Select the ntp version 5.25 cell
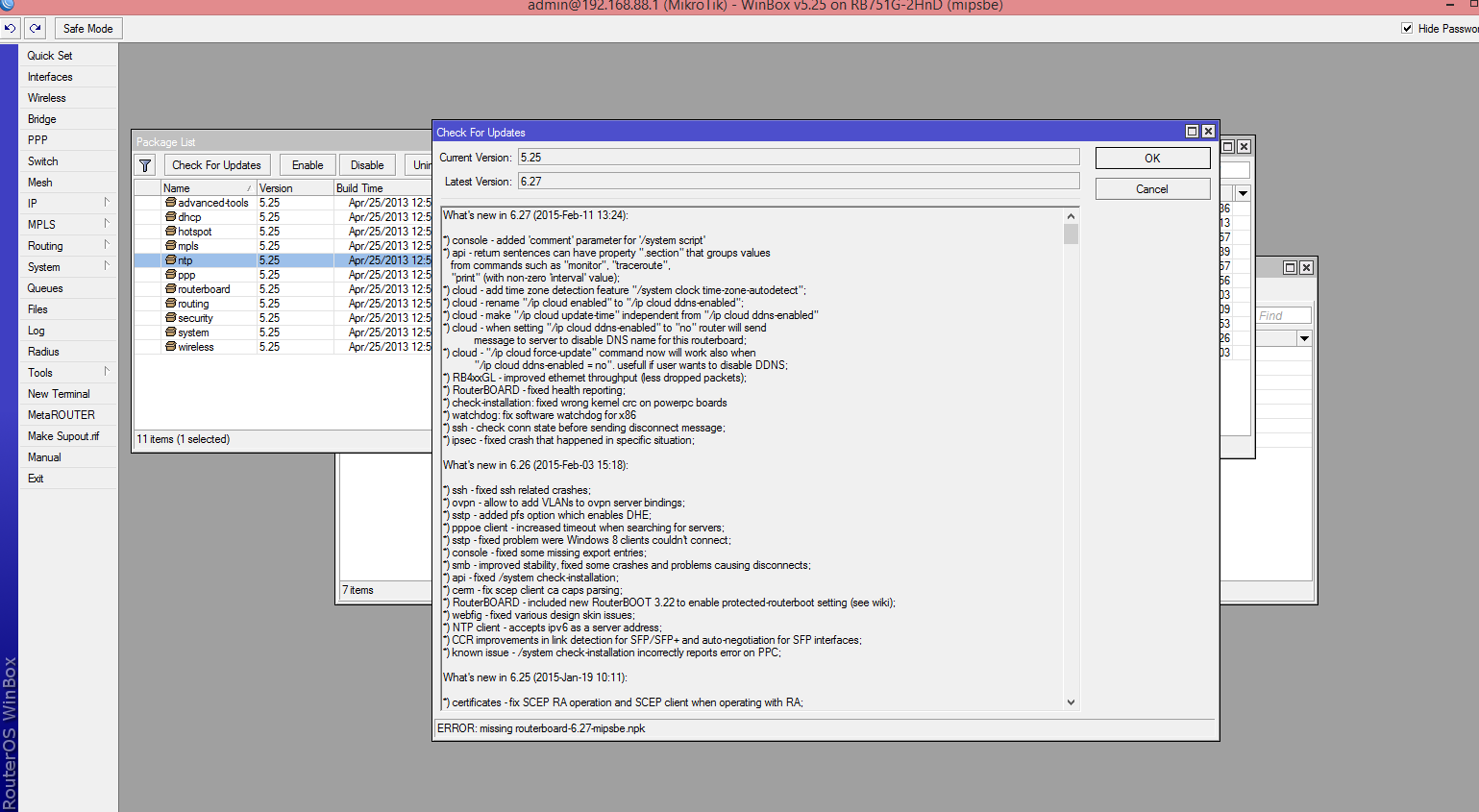The height and width of the screenshot is (812, 1479). tap(295, 260)
